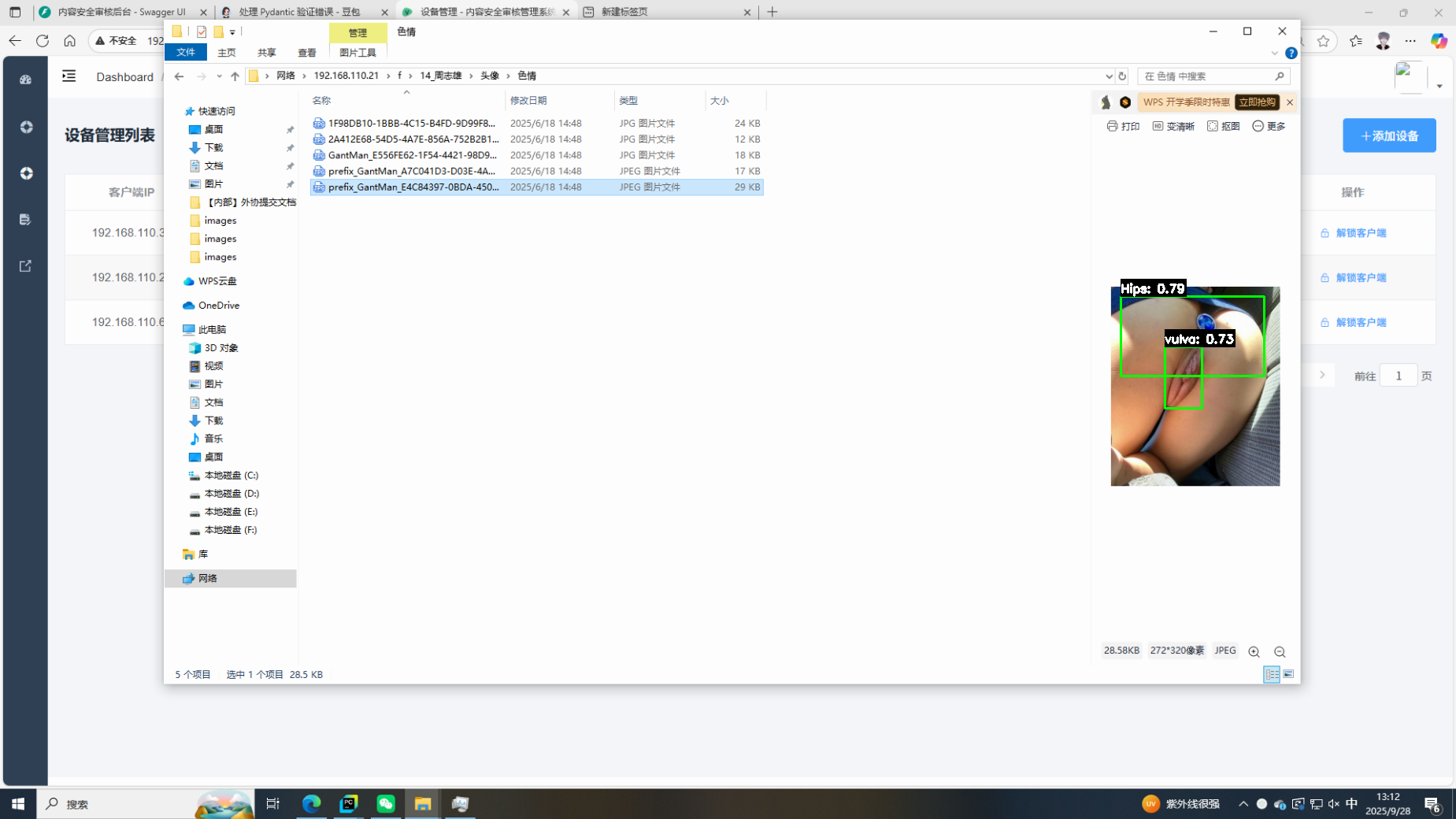Close the WPS promotion banner
The image size is (1456, 819).
[1290, 102]
